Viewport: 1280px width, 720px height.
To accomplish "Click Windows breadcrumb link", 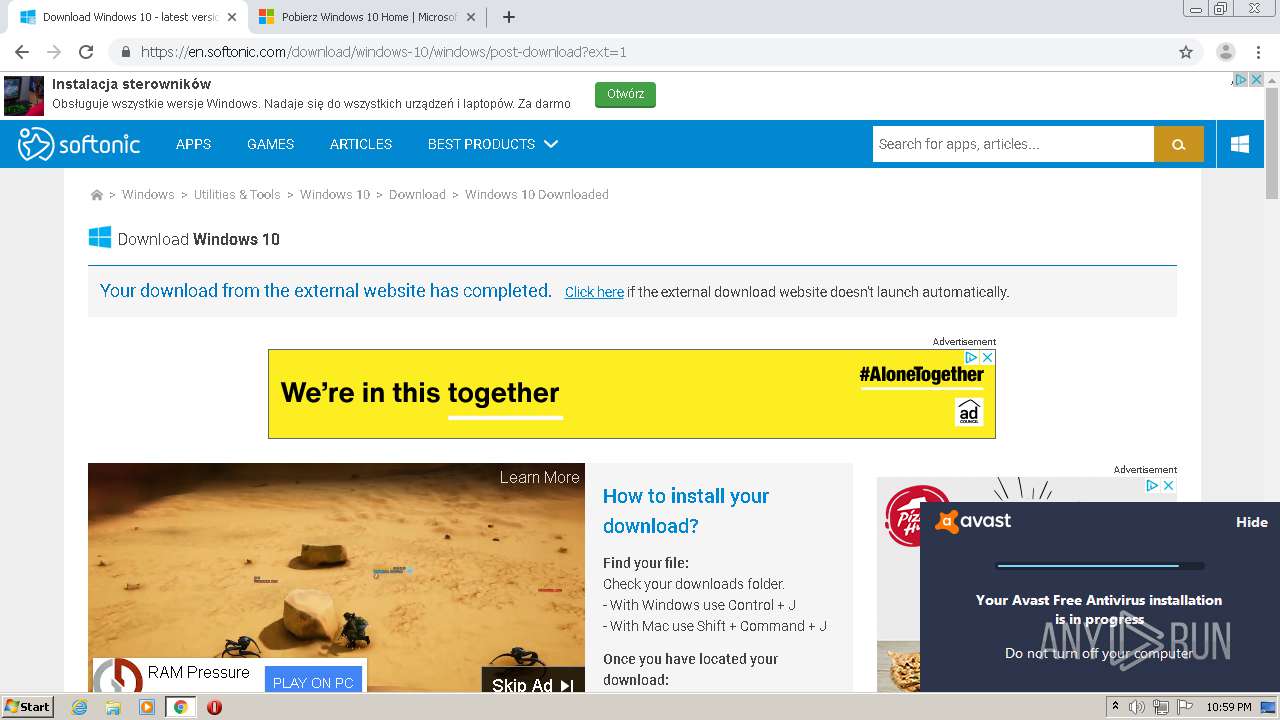I will click(x=148, y=195).
